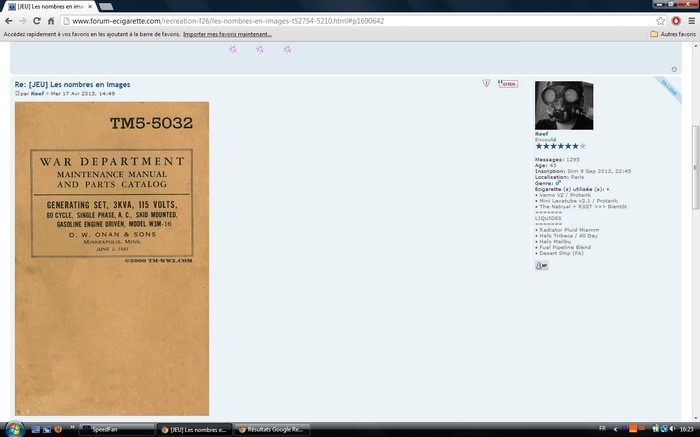Click the small post icon before 'par'

point(17,94)
